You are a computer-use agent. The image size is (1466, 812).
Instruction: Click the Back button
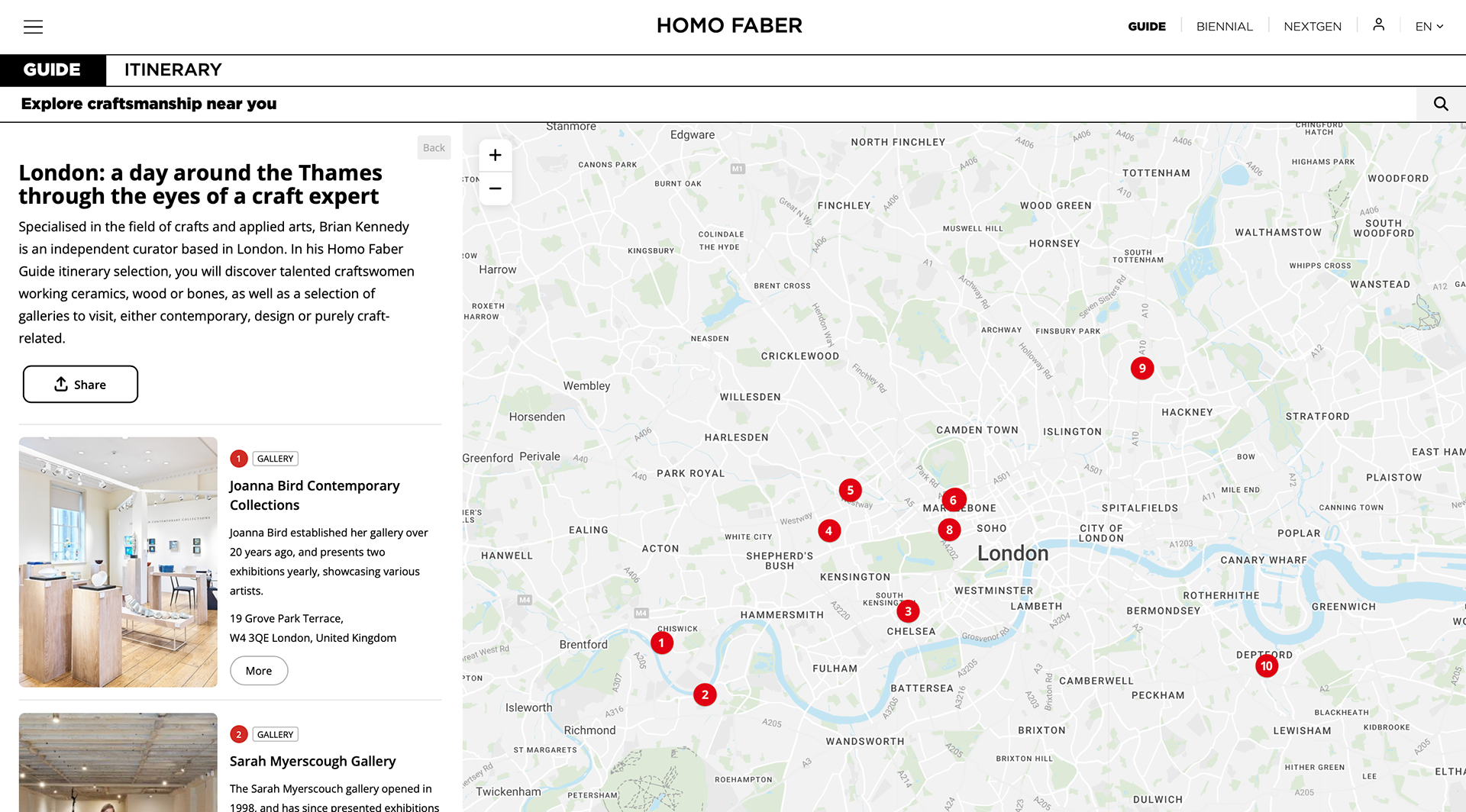(434, 148)
